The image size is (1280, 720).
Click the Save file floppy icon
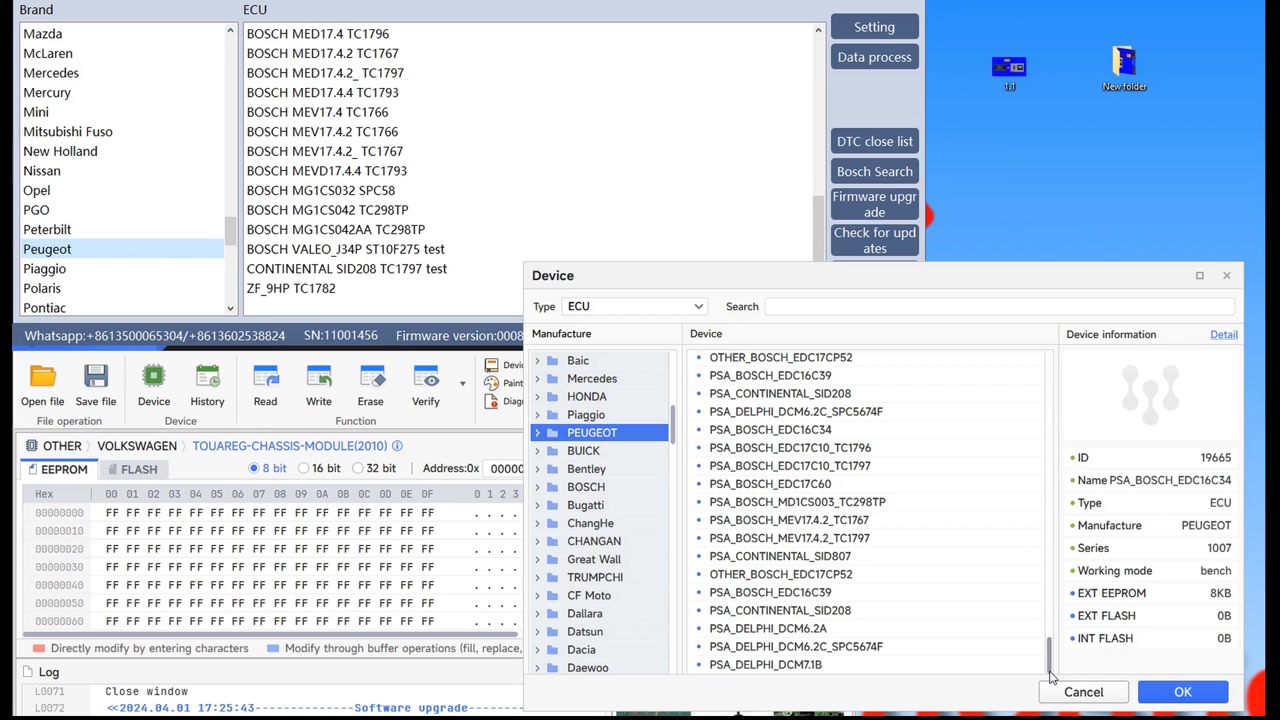[96, 377]
